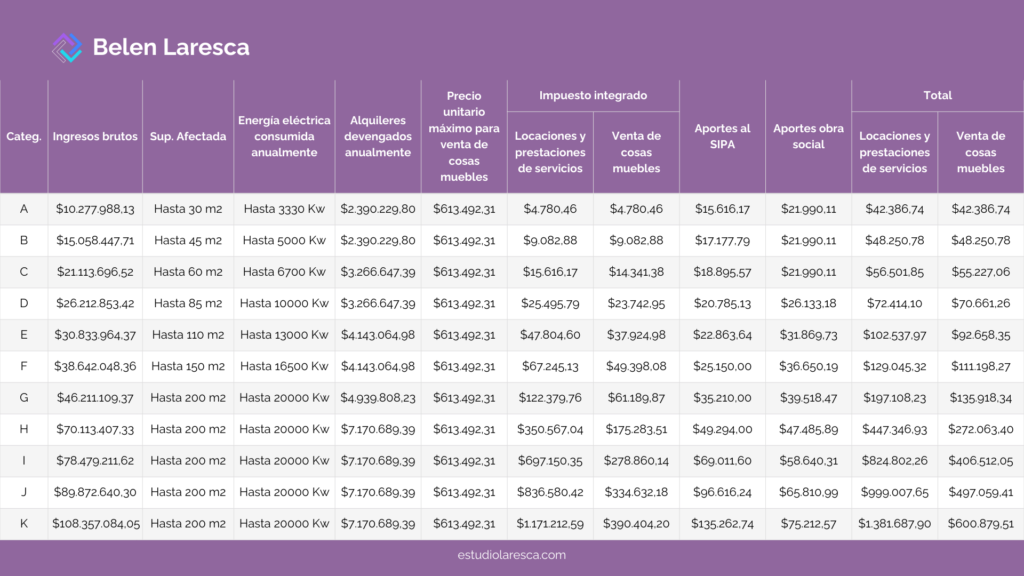Click the $1.381.687,90 total cell
This screenshot has width=1024, height=576.
pos(894,524)
